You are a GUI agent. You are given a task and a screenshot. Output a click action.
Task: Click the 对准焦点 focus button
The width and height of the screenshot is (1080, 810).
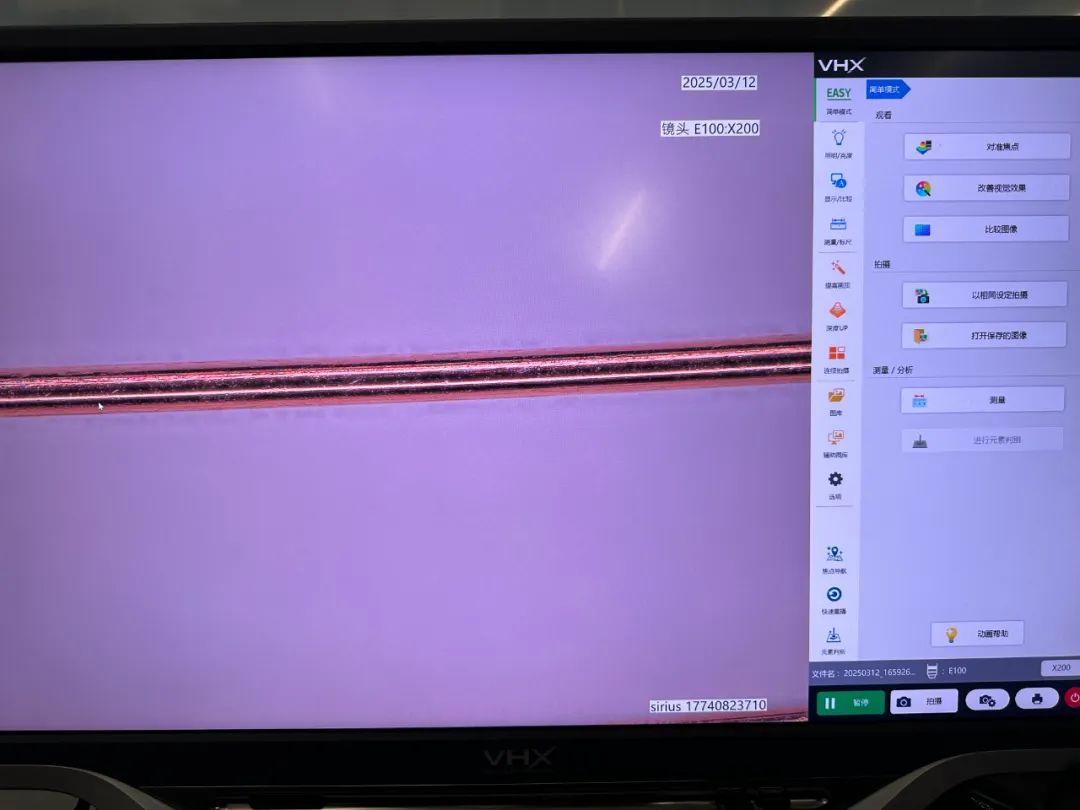pyautogui.click(x=987, y=147)
